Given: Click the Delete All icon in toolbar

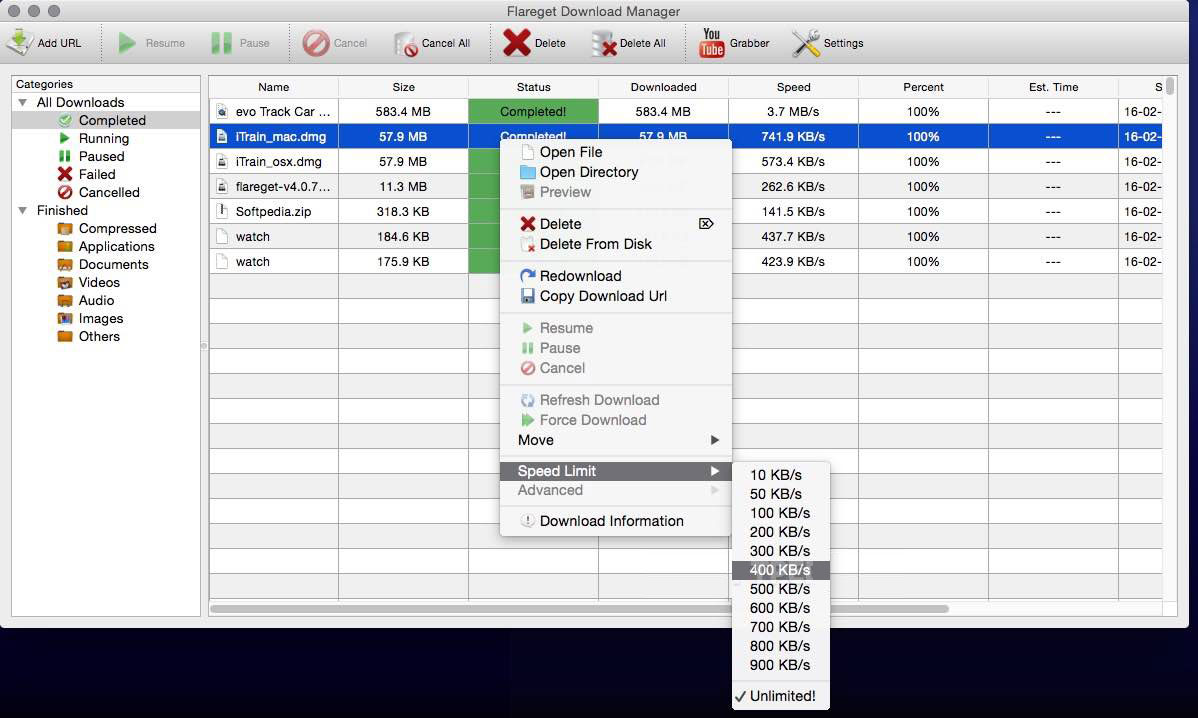Looking at the screenshot, I should coord(604,44).
